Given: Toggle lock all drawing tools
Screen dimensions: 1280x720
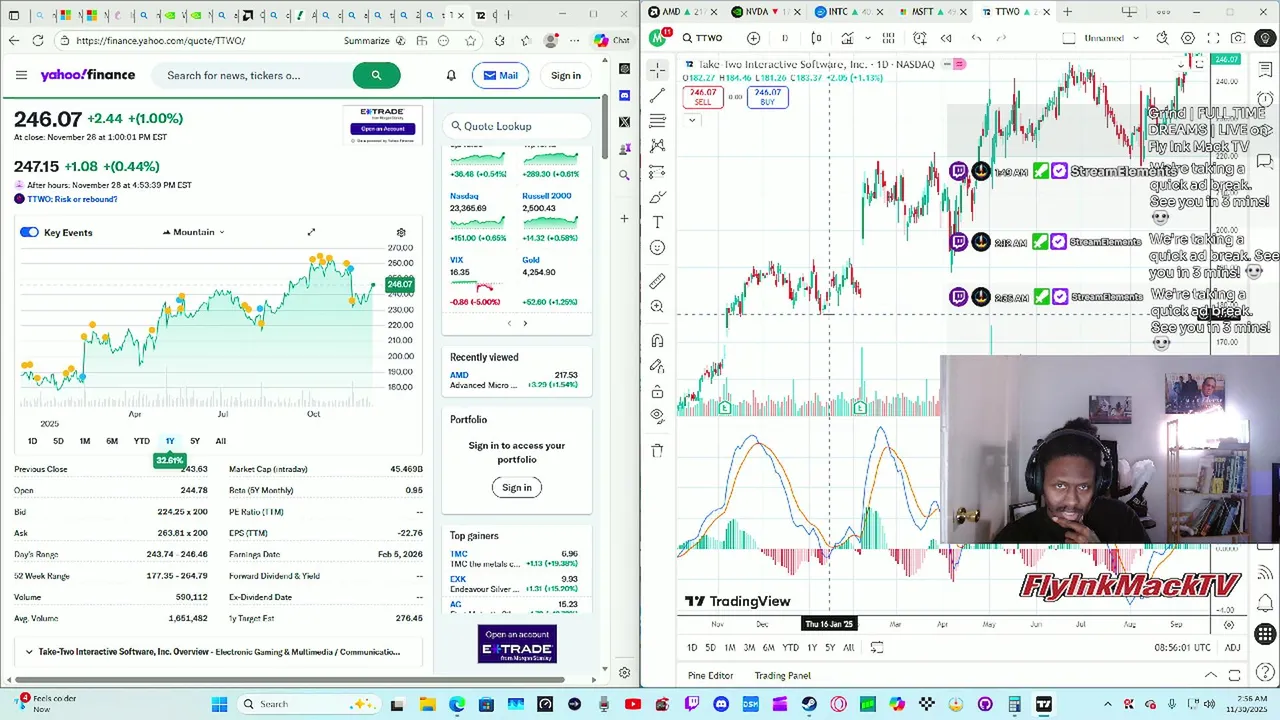Looking at the screenshot, I should tap(657, 392).
